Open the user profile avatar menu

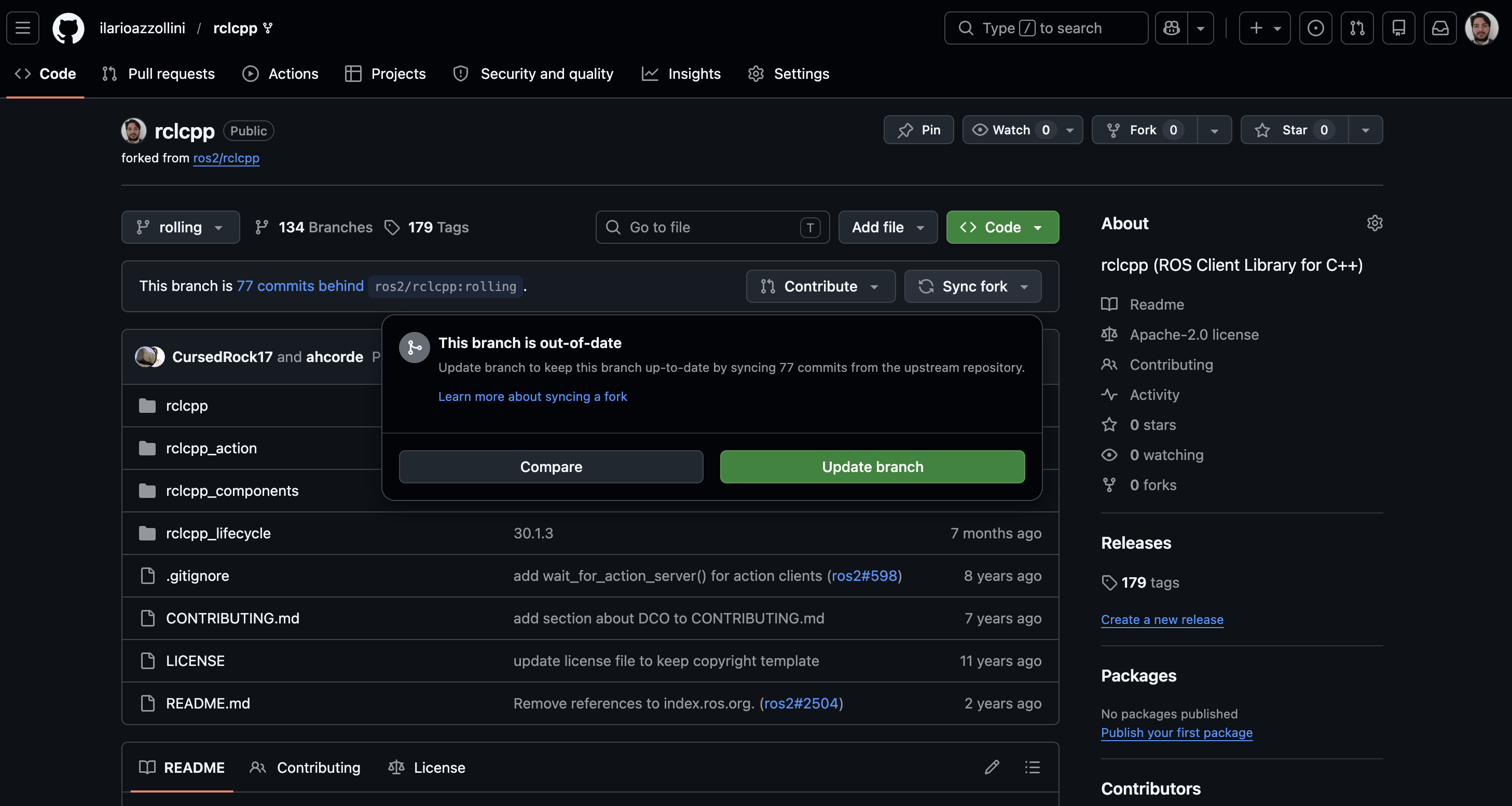pyautogui.click(x=1482, y=27)
